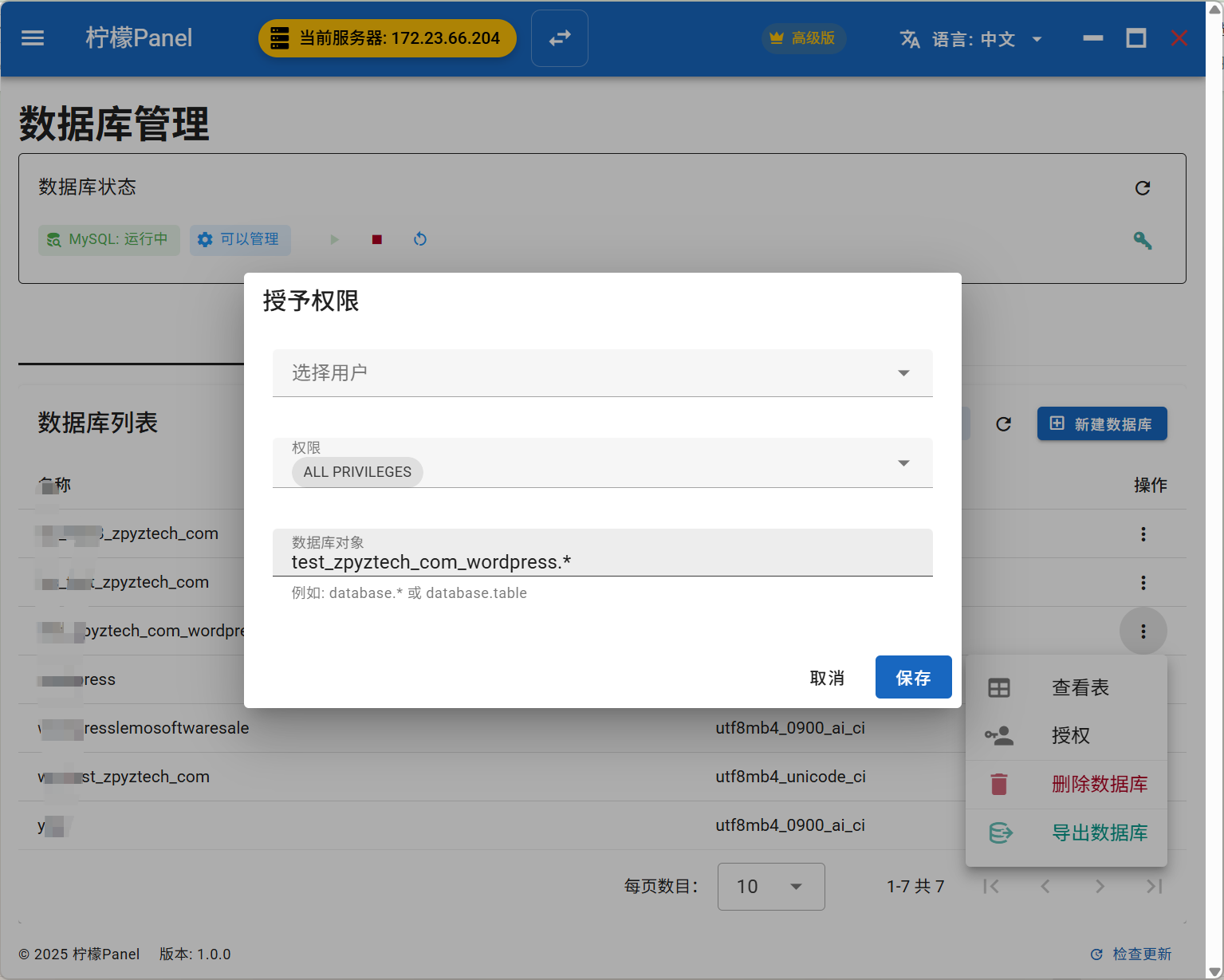Open actions menu for second database row

(x=1143, y=583)
